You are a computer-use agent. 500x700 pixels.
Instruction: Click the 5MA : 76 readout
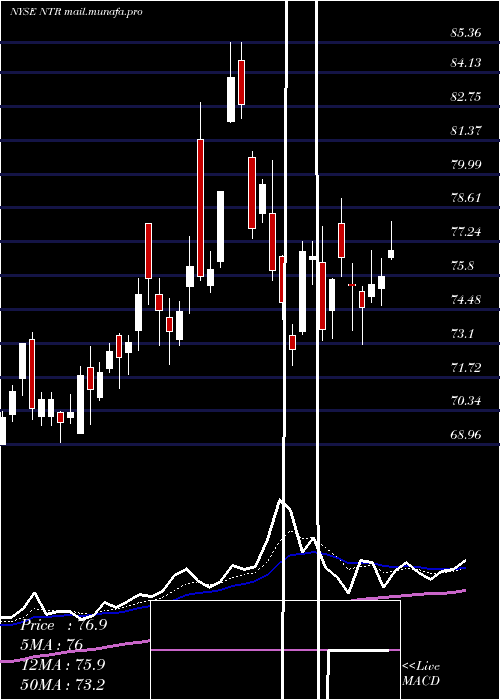52,645
